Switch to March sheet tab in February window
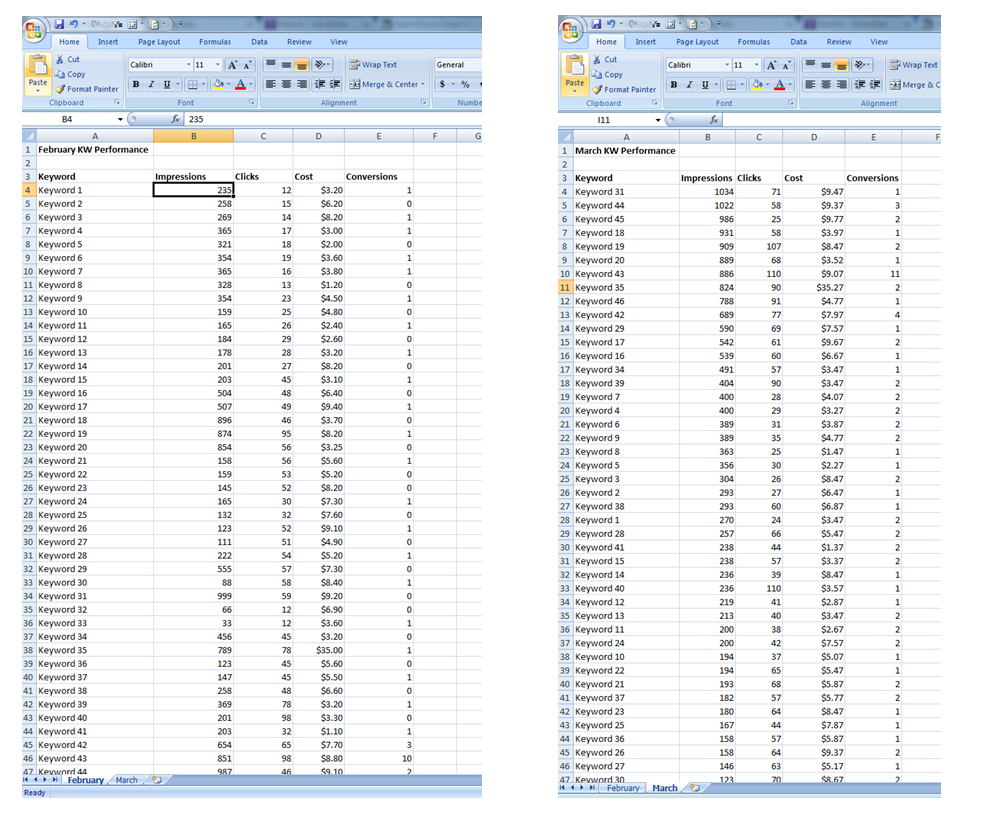 tap(127, 780)
